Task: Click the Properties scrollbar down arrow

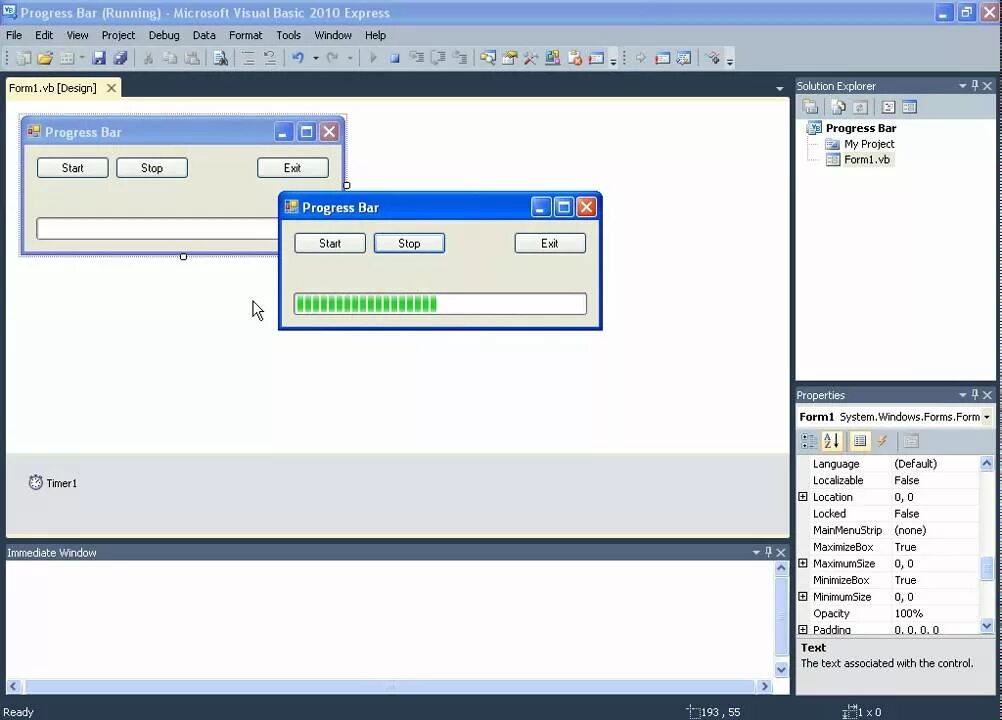Action: pos(987,626)
